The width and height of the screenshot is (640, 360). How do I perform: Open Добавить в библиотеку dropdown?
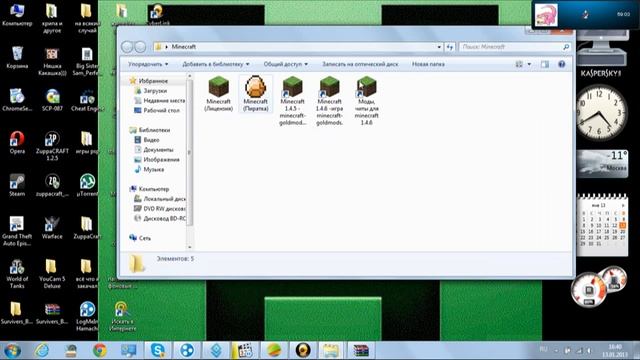pyautogui.click(x=216, y=64)
